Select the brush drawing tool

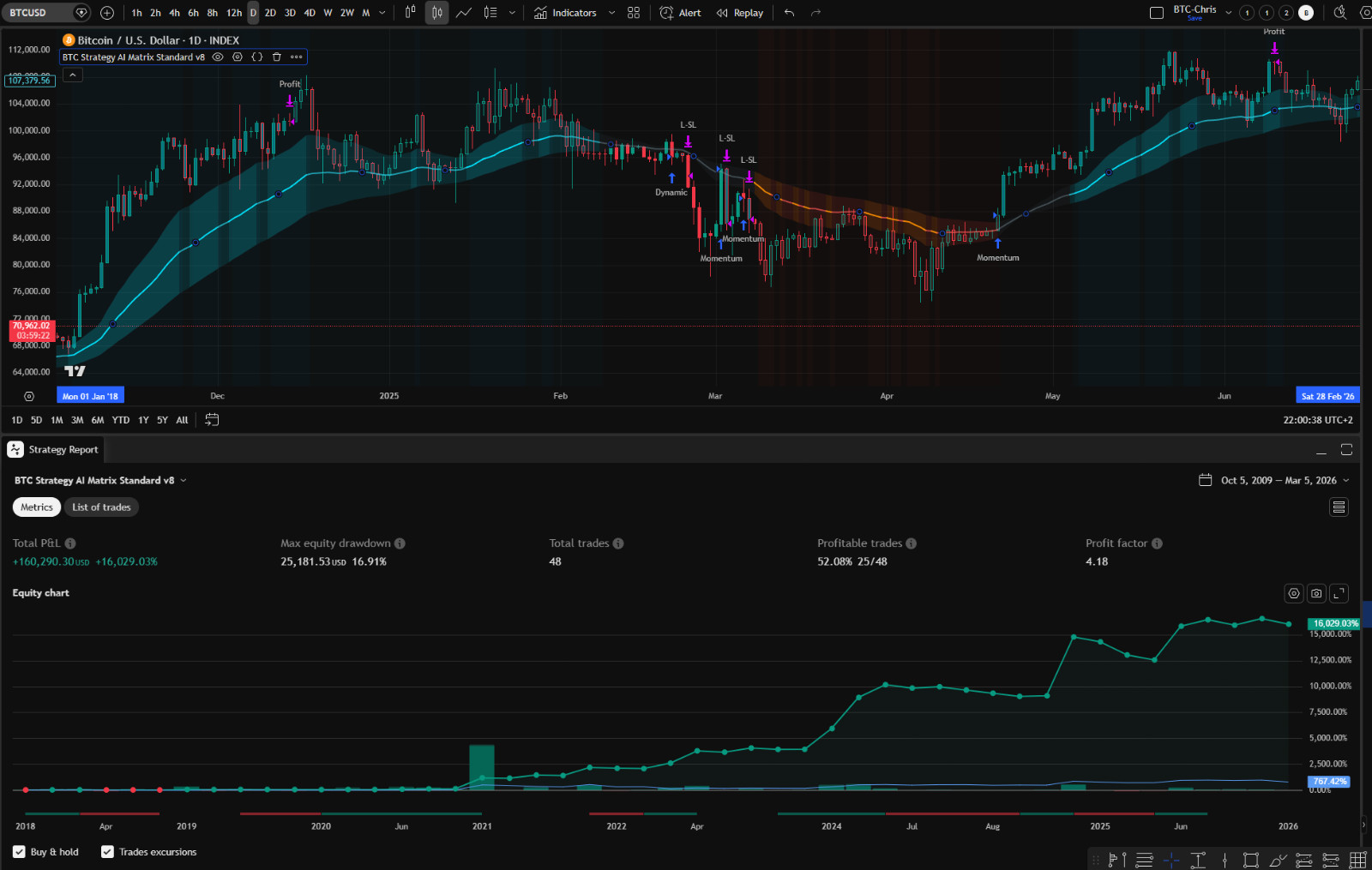[1278, 860]
